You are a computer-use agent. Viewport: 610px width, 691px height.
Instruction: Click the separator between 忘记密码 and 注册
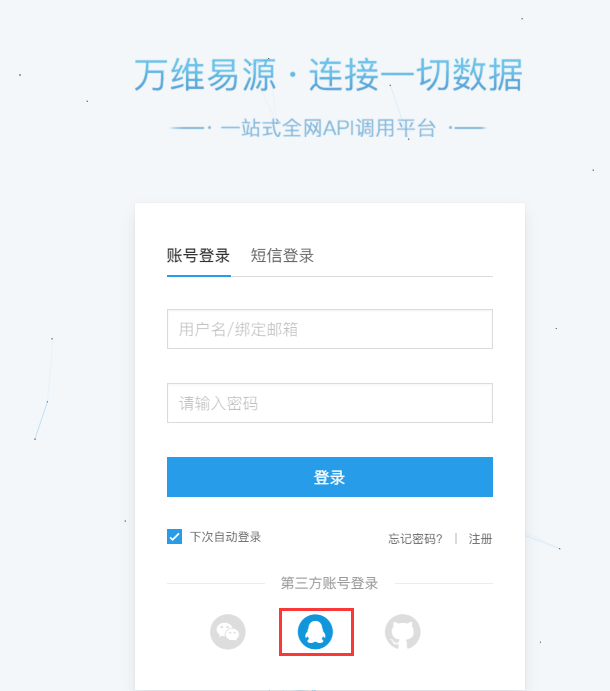point(456,539)
